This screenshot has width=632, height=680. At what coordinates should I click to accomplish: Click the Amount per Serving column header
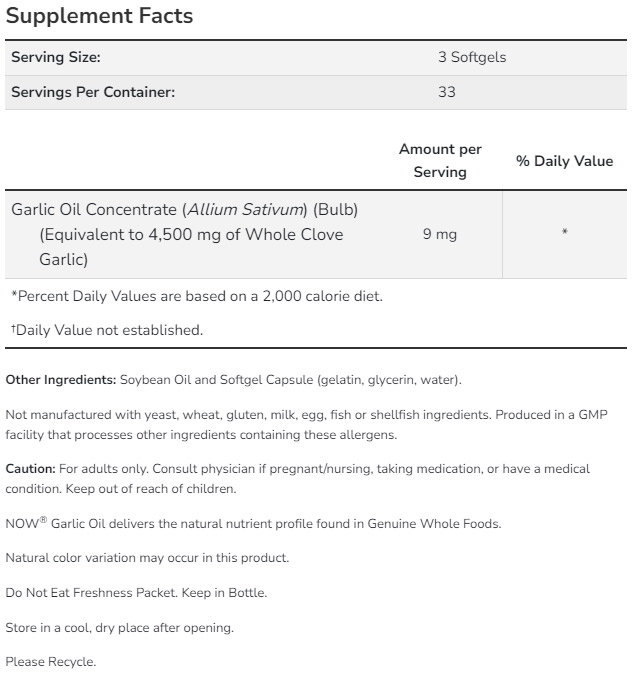(440, 160)
